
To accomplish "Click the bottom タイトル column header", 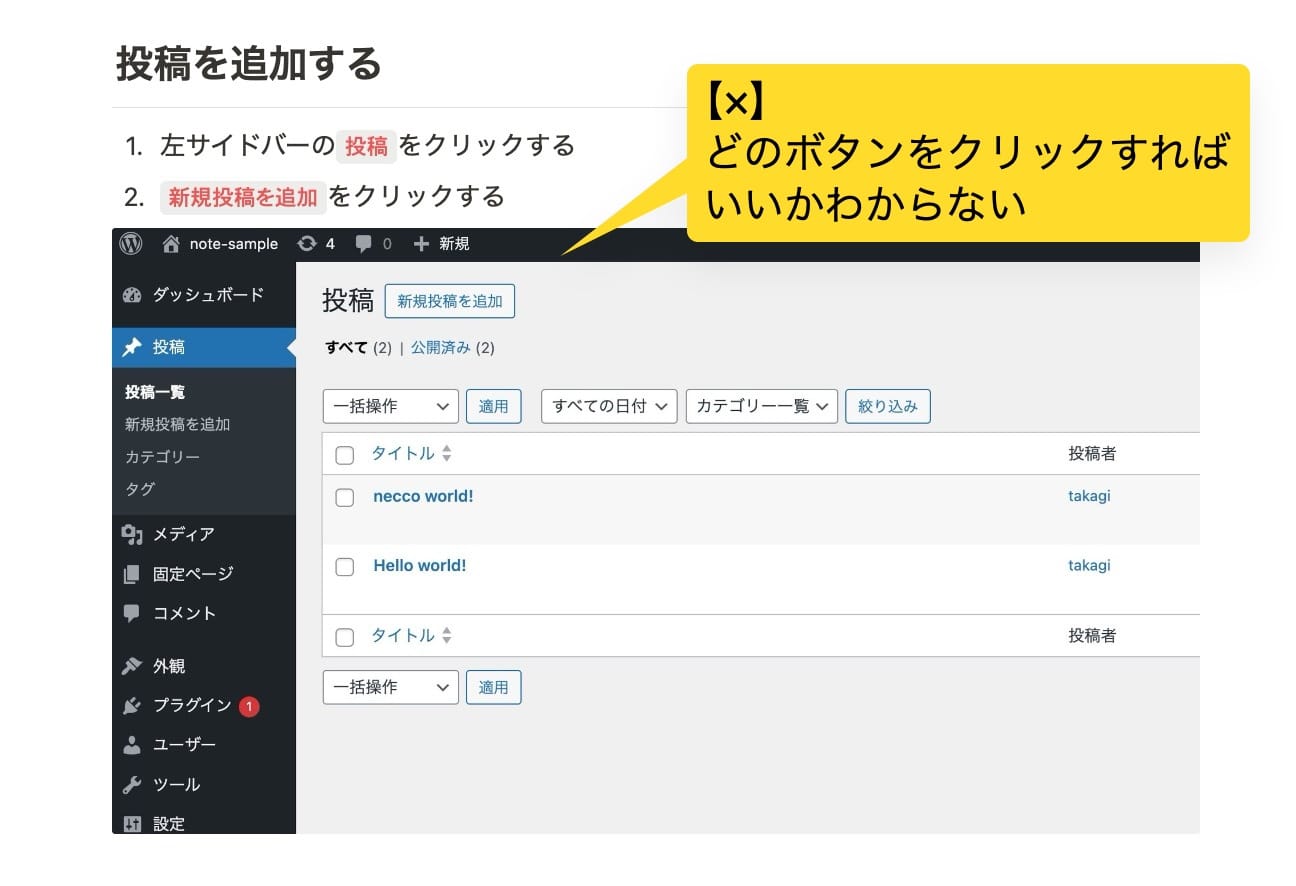I will click(403, 636).
